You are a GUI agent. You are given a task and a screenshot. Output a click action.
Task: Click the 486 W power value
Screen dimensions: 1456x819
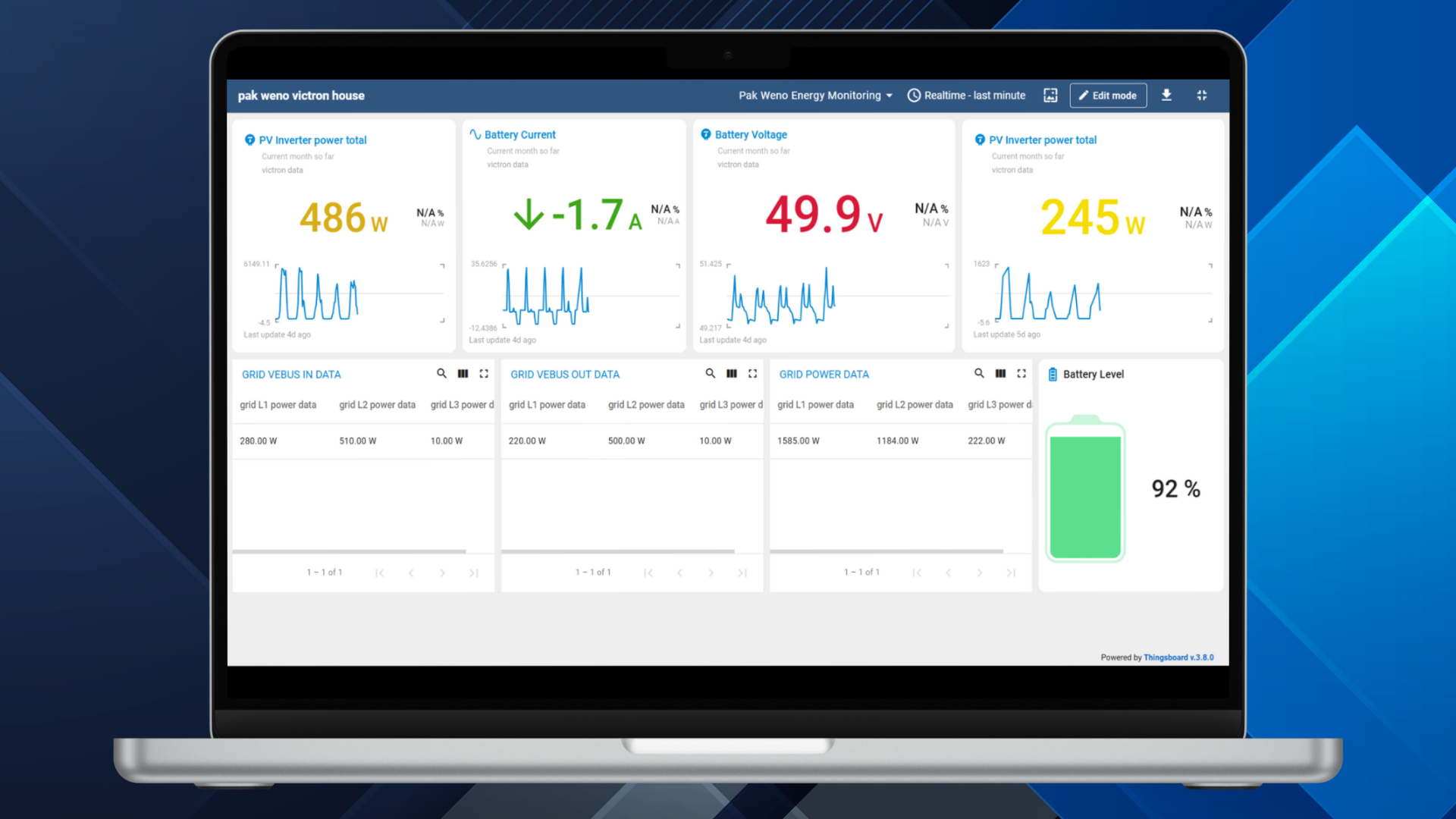(344, 218)
